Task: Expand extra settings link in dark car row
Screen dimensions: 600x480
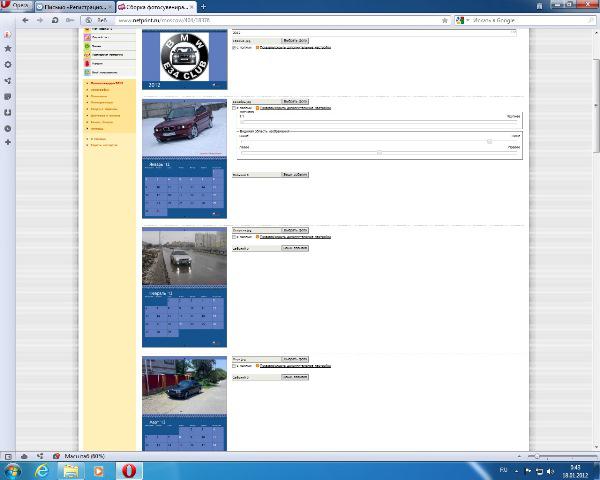Action: 295,366
